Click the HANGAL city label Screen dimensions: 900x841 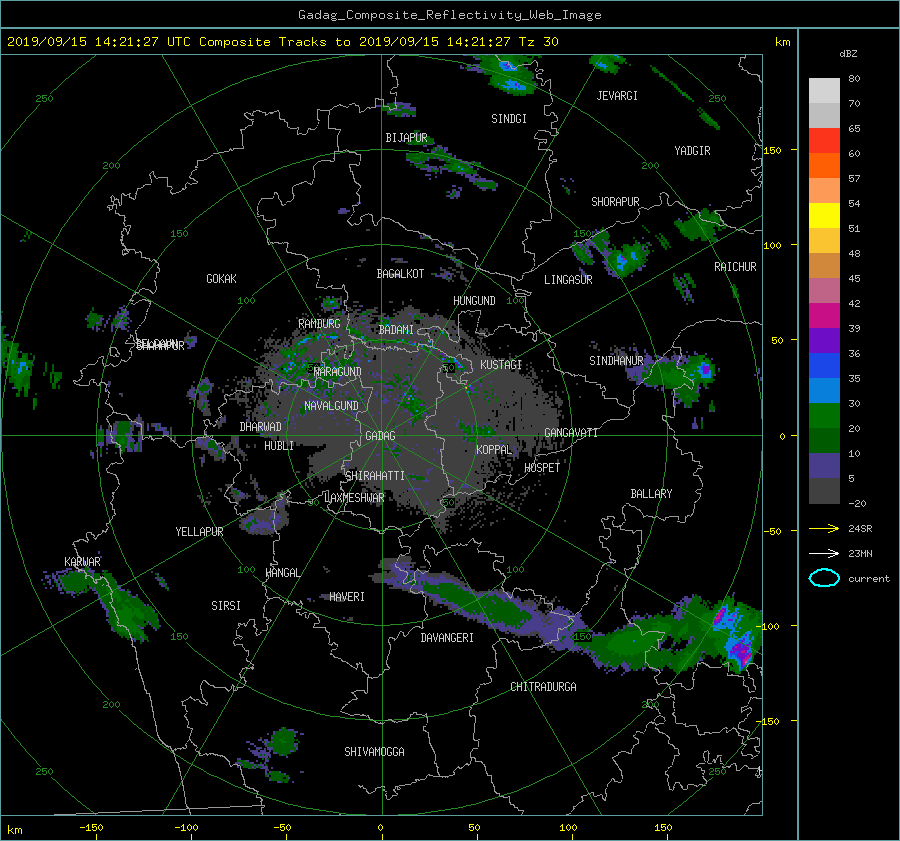[x=282, y=573]
